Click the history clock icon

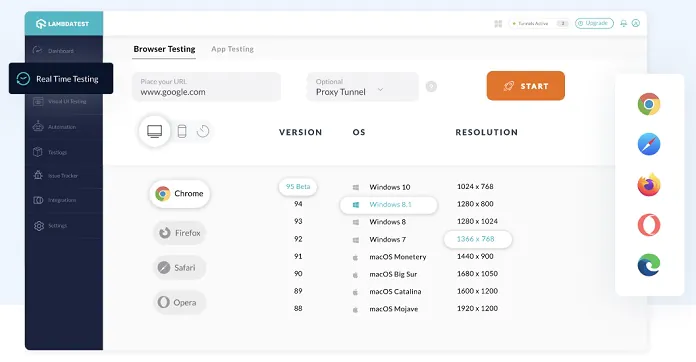pyautogui.click(x=203, y=131)
